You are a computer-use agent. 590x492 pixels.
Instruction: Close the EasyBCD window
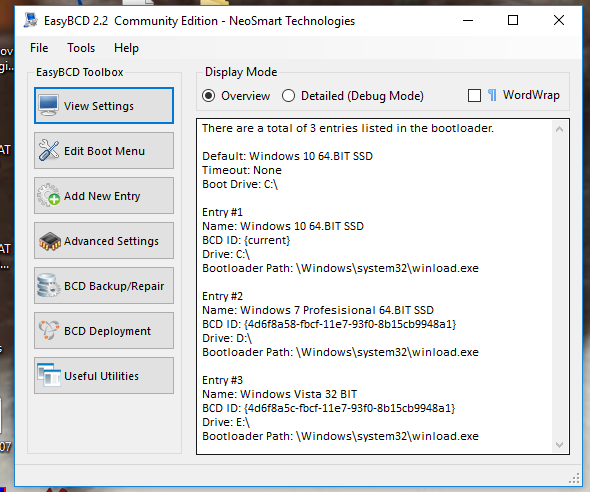pyautogui.click(x=559, y=20)
